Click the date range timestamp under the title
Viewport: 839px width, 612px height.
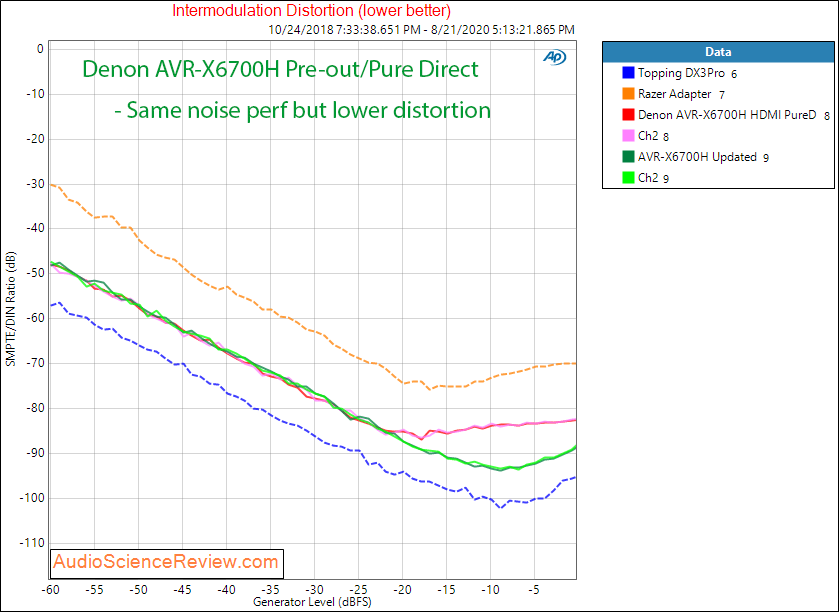pos(421,30)
